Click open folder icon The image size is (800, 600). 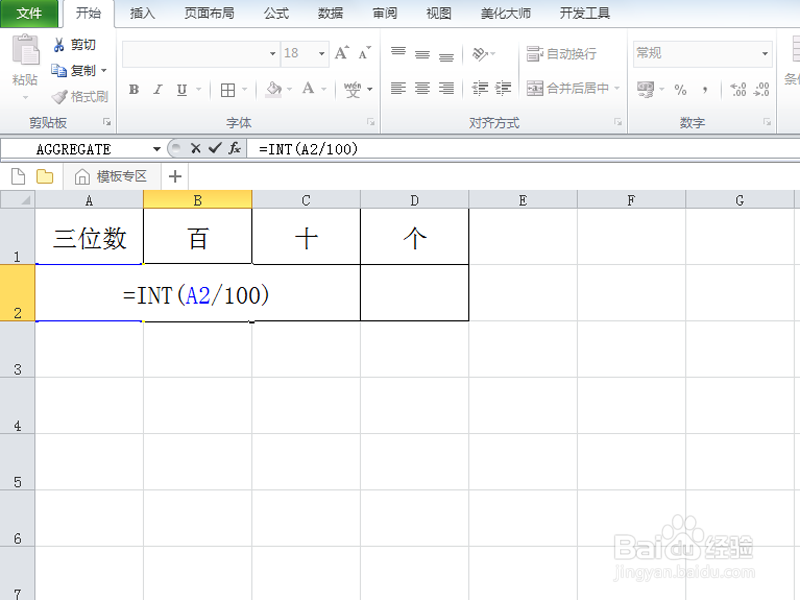point(45,177)
